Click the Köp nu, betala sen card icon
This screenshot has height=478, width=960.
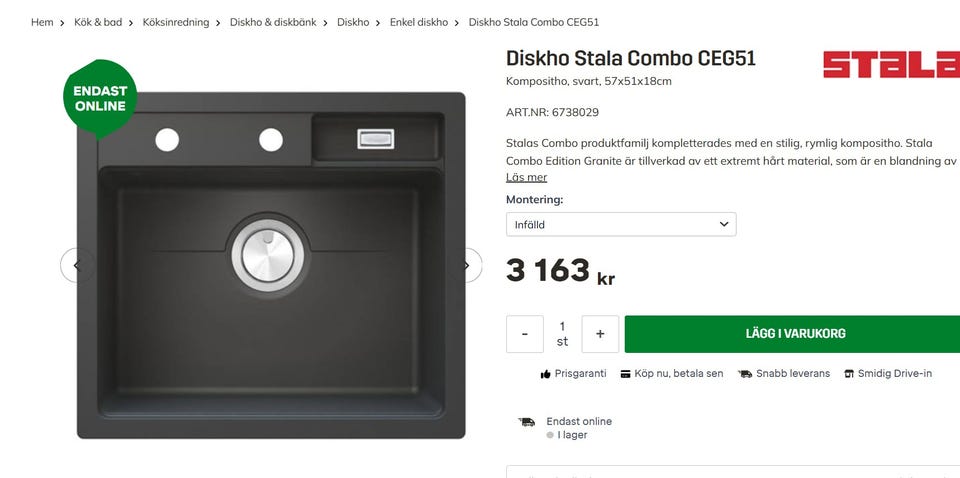coord(625,374)
